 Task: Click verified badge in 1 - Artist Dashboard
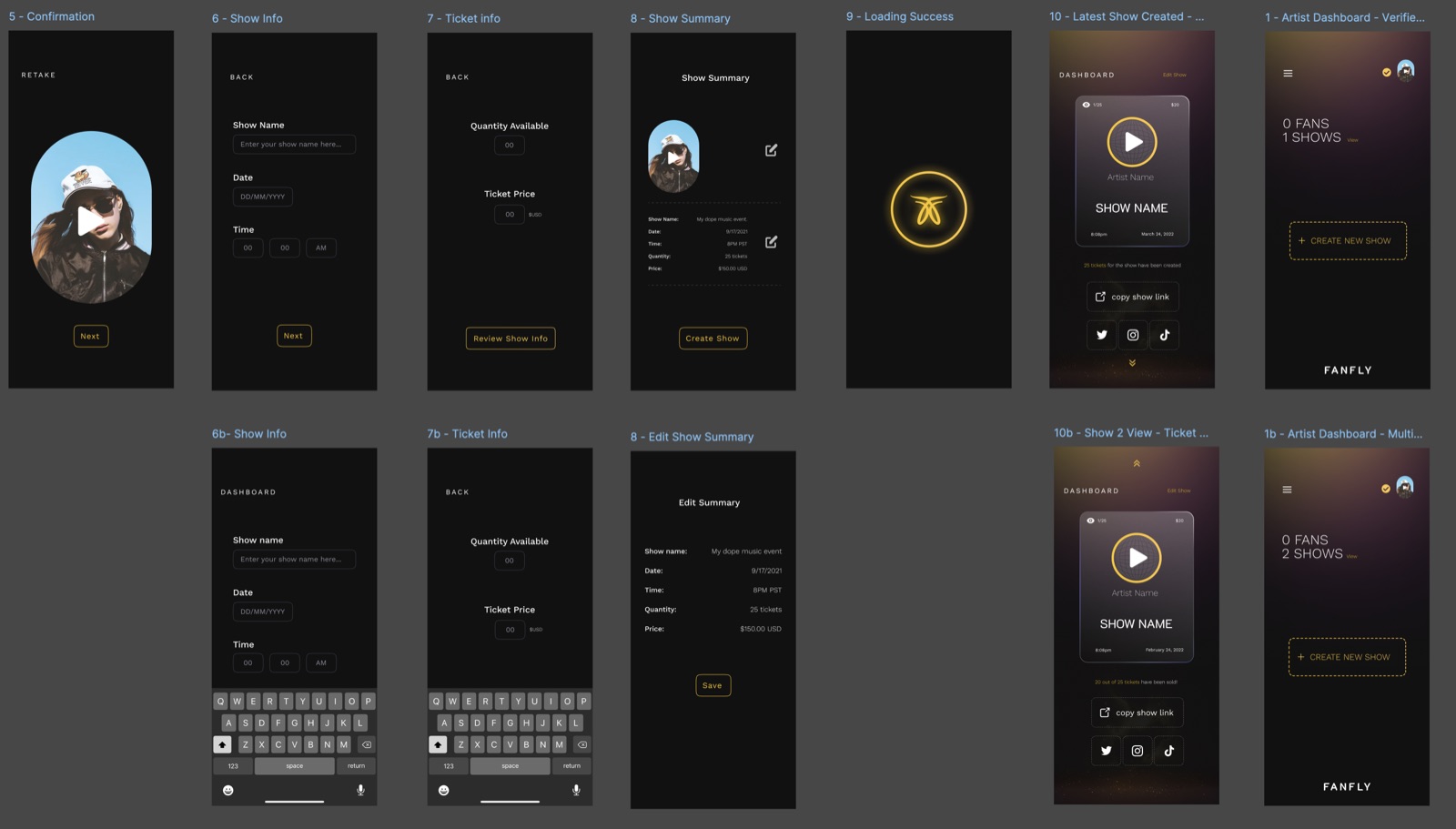click(1386, 73)
